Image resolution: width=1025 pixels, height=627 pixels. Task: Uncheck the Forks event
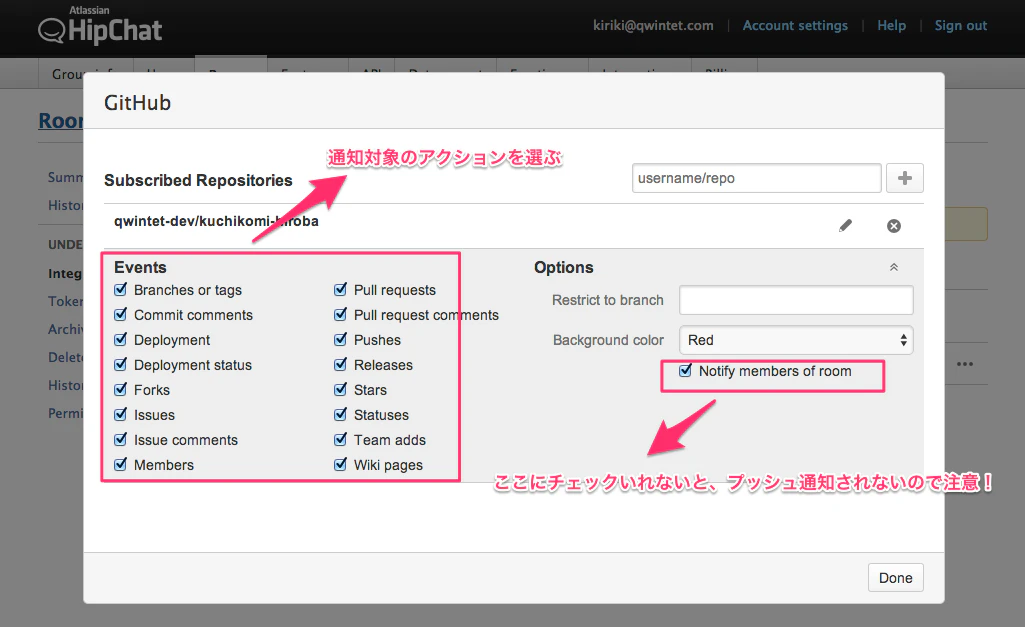pyautogui.click(x=120, y=390)
